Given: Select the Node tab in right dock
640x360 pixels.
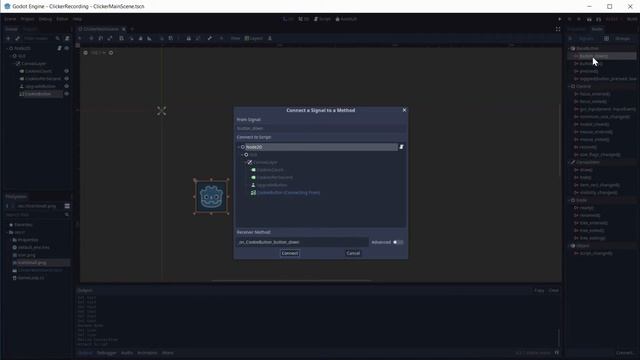Looking at the screenshot, I should (x=597, y=29).
